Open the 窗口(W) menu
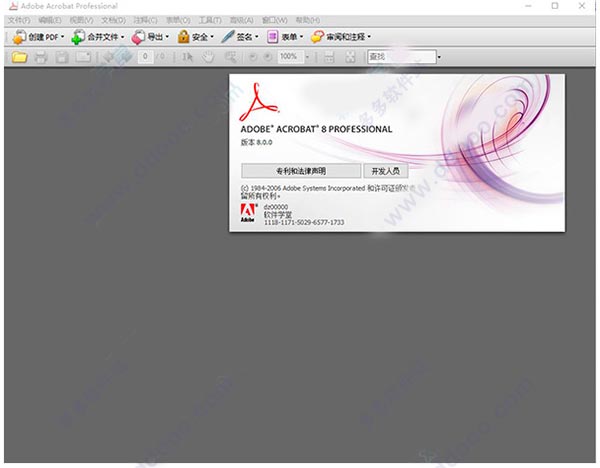The height and width of the screenshot is (468, 600). coord(274,20)
